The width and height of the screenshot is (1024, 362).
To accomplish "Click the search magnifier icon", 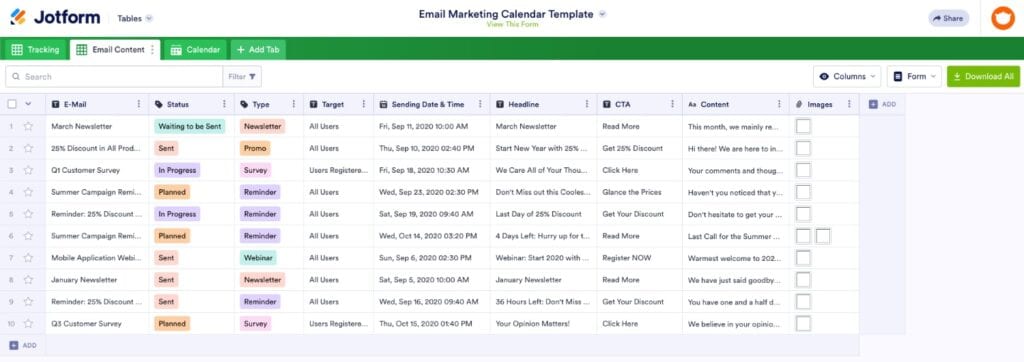I will click(x=16, y=76).
